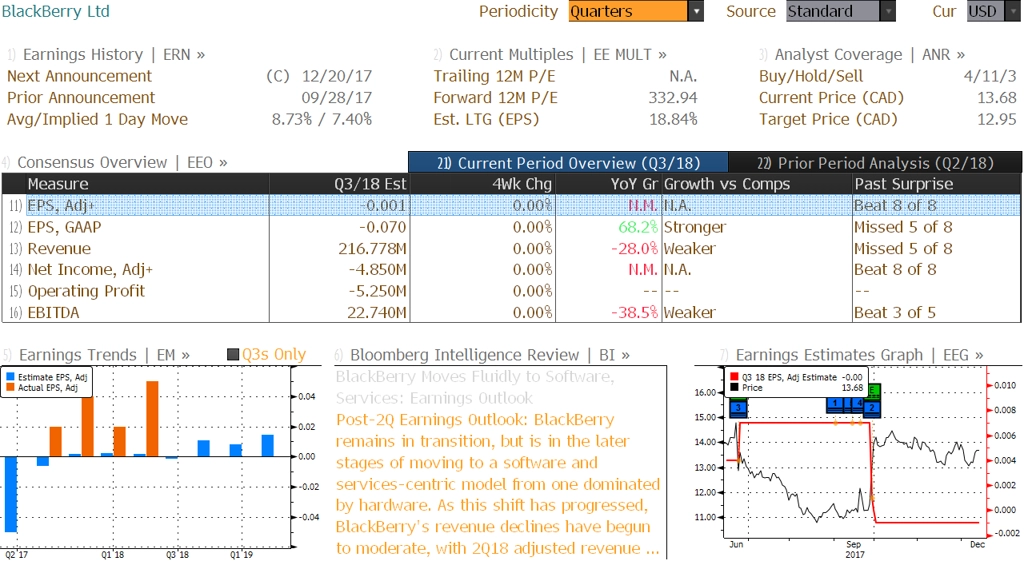1024x561 pixels.
Task: Open the Current Multiples EE MULT link
Action: pyautogui.click(x=550, y=55)
